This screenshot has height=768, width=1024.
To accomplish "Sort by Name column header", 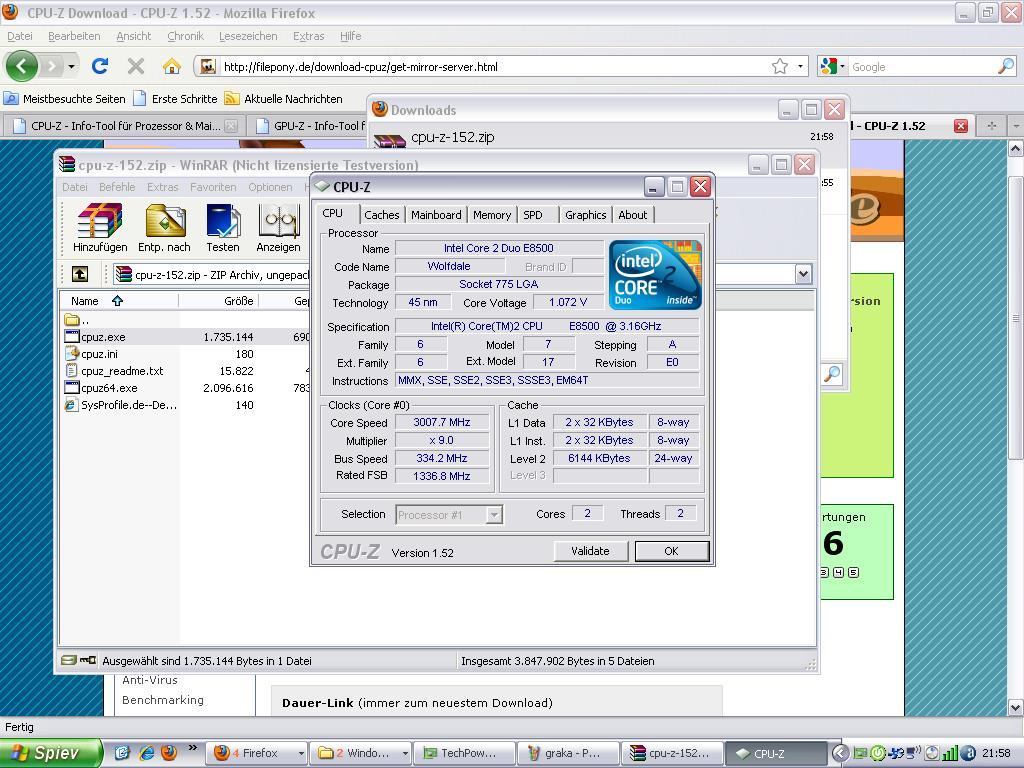I will click(120, 301).
